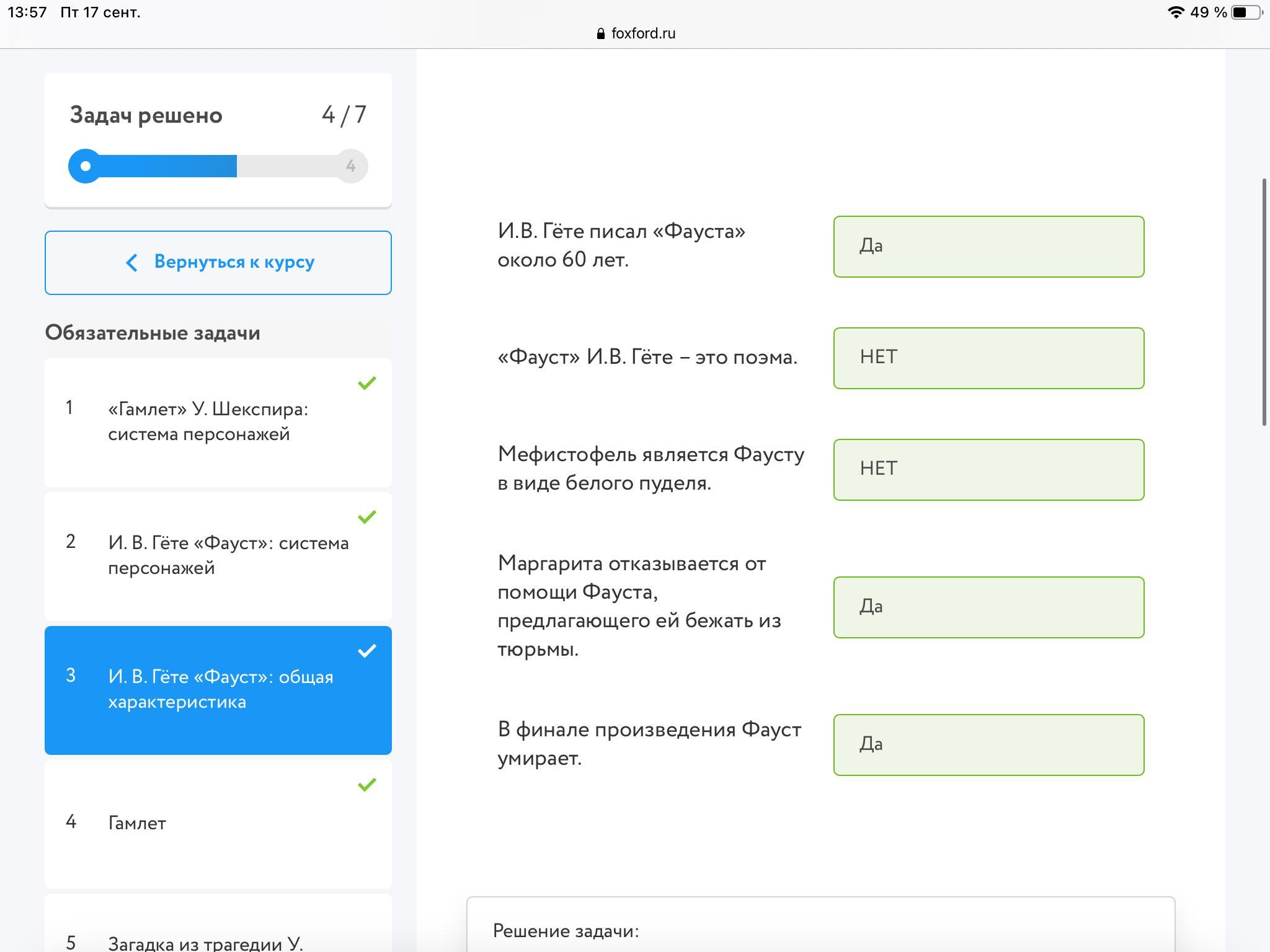The width and height of the screenshot is (1270, 952).
Task: Click the page vertical scrollbar
Action: tap(1265, 302)
